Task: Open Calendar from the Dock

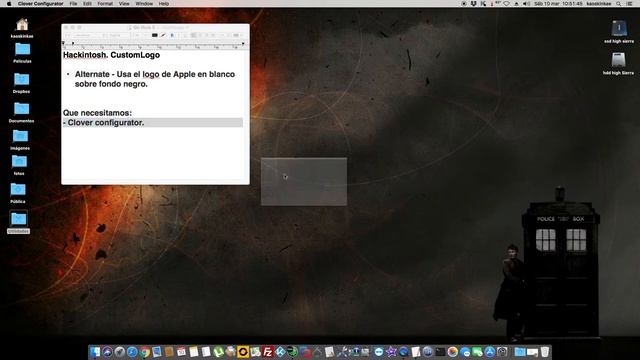Action: point(182,352)
